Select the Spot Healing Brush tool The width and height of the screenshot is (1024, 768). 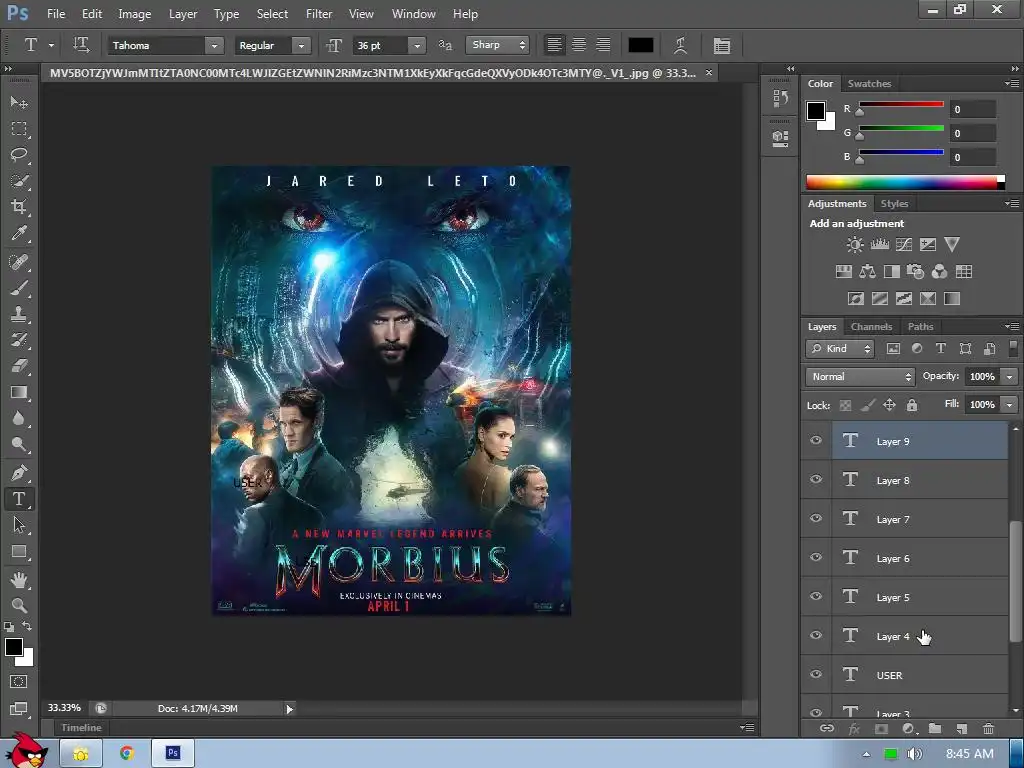tap(19, 262)
